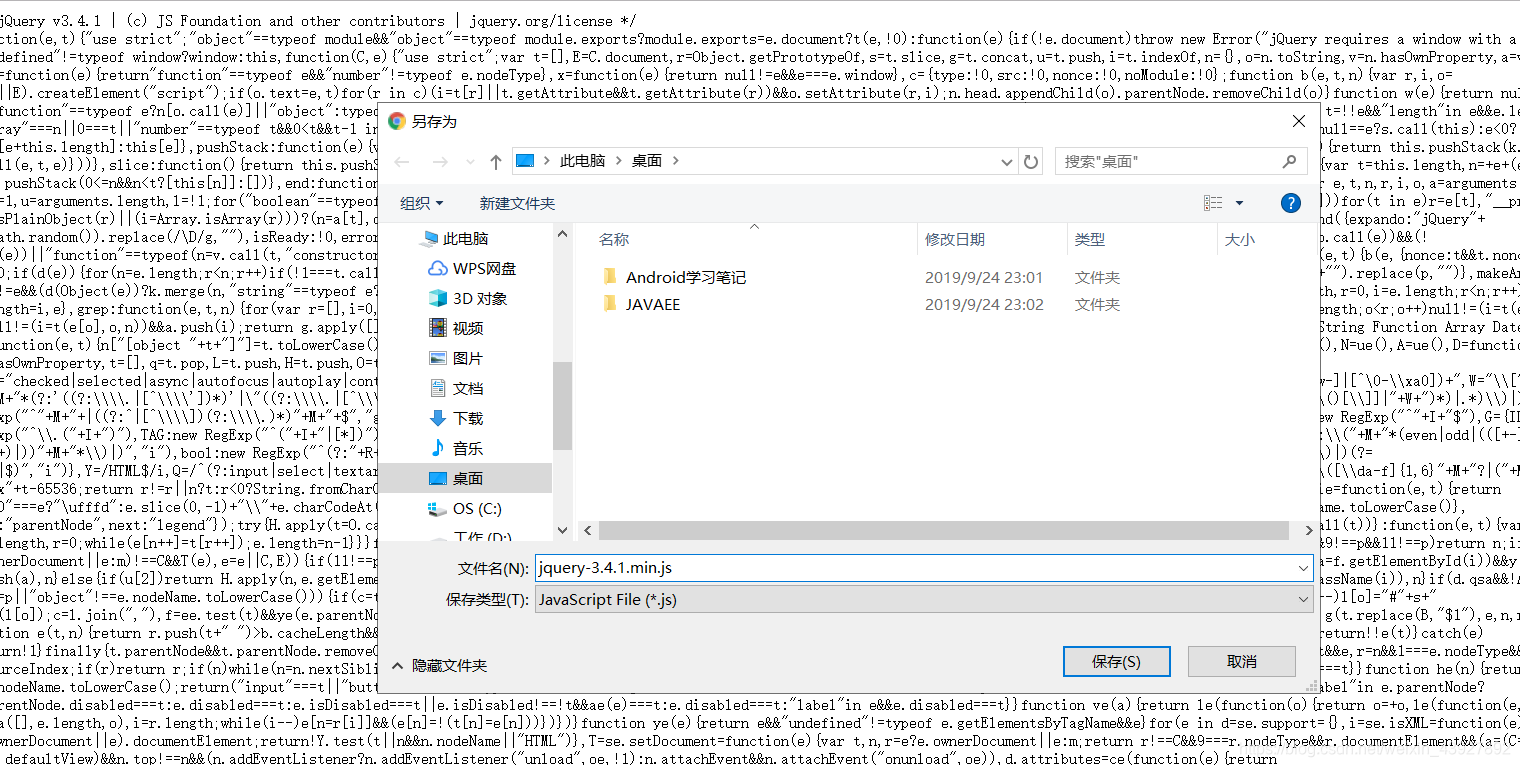This screenshot has height=767, width=1520.
Task: Click date 2019/9/24 23:02
Action: pyautogui.click(x=984, y=304)
